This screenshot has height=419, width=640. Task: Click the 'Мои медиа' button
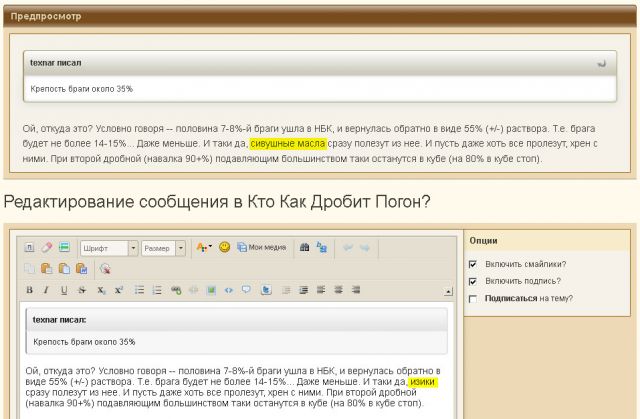point(262,247)
